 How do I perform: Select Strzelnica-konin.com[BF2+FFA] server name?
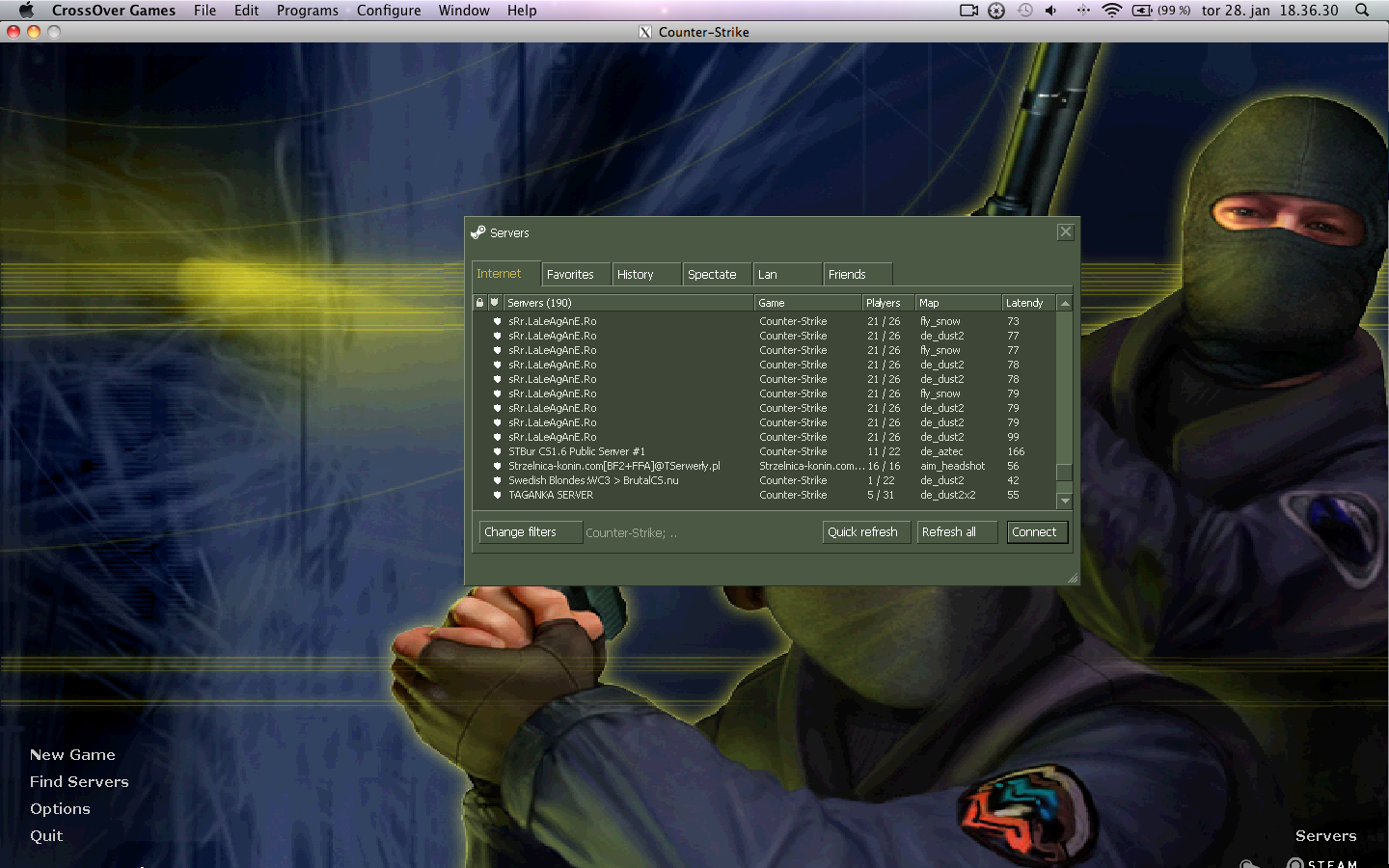pyautogui.click(x=614, y=466)
